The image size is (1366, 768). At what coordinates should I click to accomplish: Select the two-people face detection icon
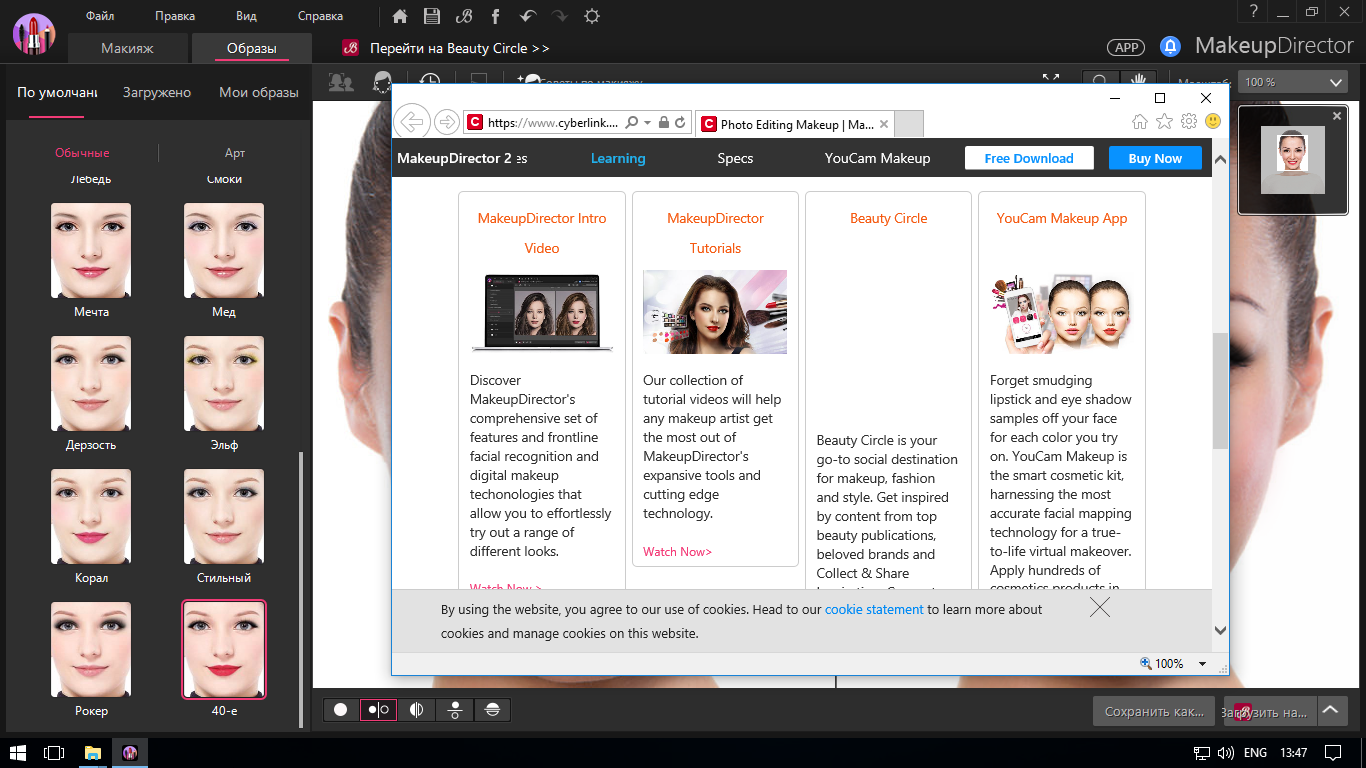(x=341, y=82)
